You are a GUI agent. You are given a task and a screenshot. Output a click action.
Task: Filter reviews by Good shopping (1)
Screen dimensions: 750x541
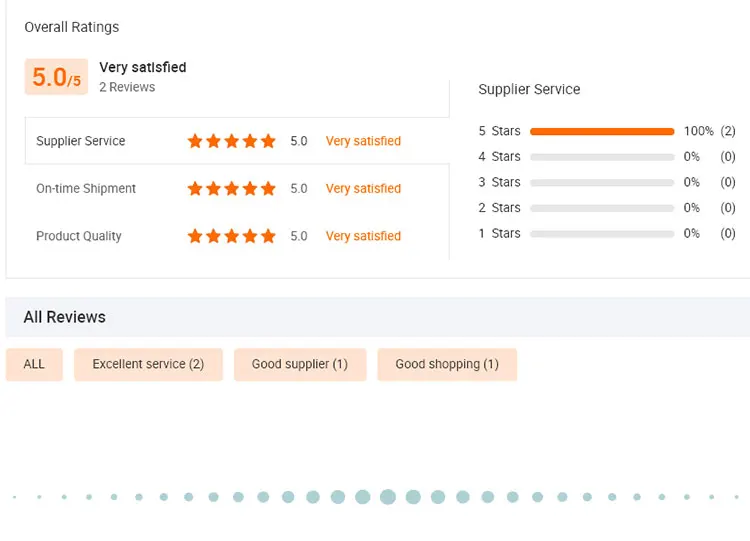tap(447, 364)
